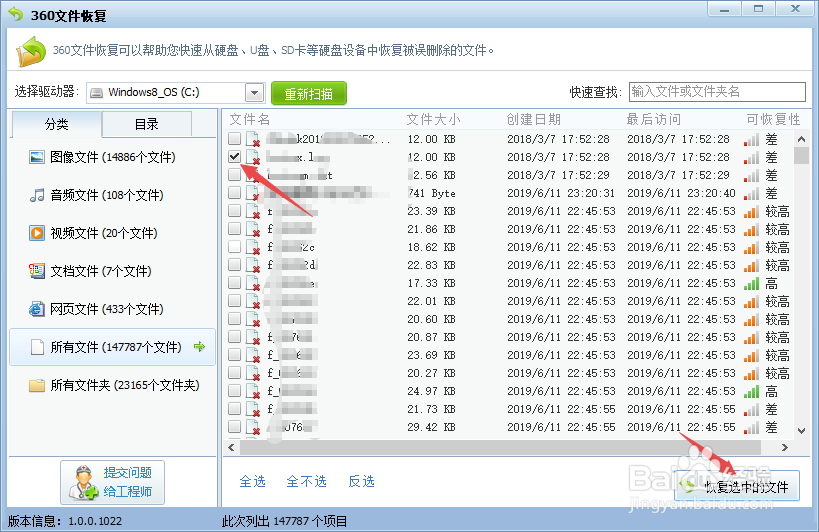This screenshot has width=819, height=532.
Task: Sort by 文件大小 column header
Action: (x=434, y=120)
